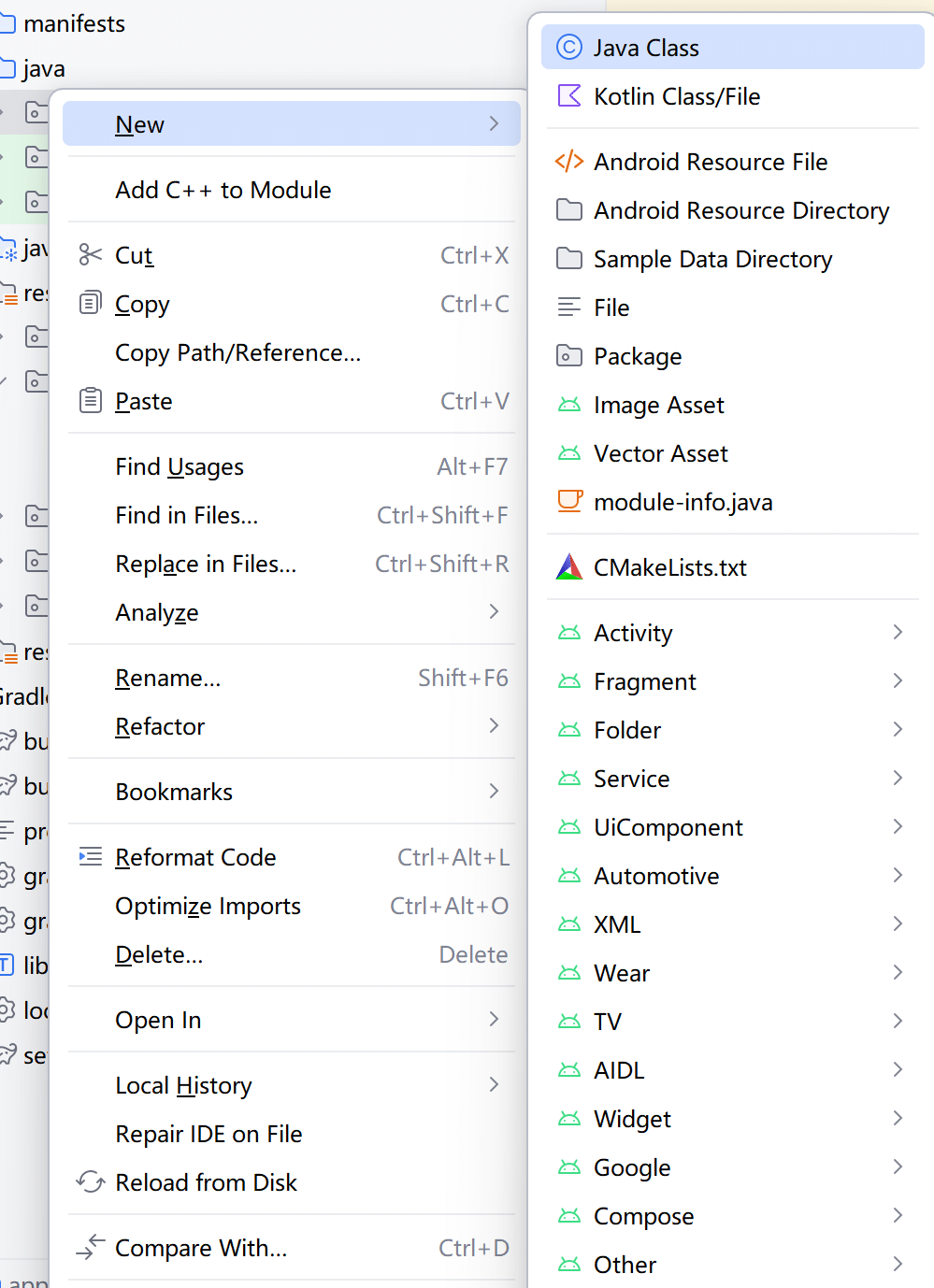The height and width of the screenshot is (1288, 934).
Task: Open the Local History submenu arrow
Action: (x=494, y=1085)
